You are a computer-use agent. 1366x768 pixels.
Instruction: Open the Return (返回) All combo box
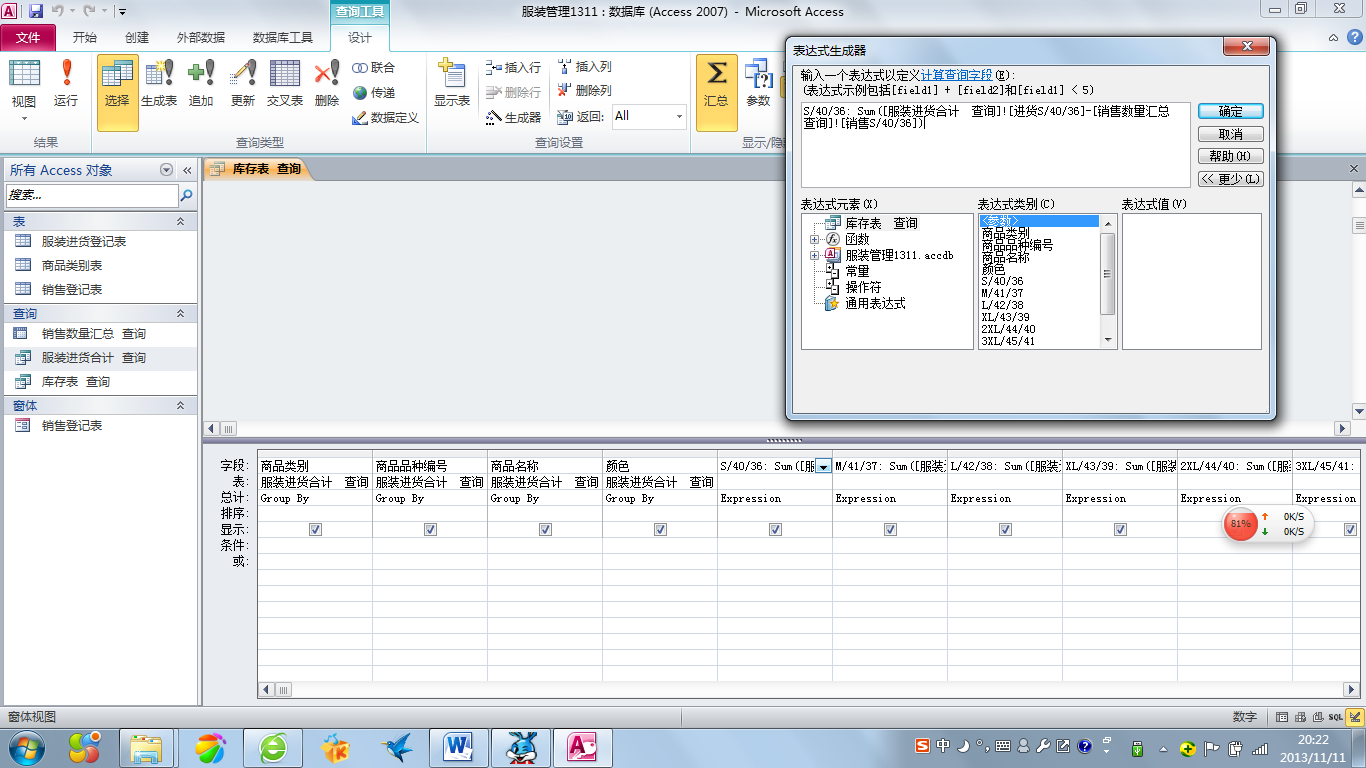(x=679, y=116)
